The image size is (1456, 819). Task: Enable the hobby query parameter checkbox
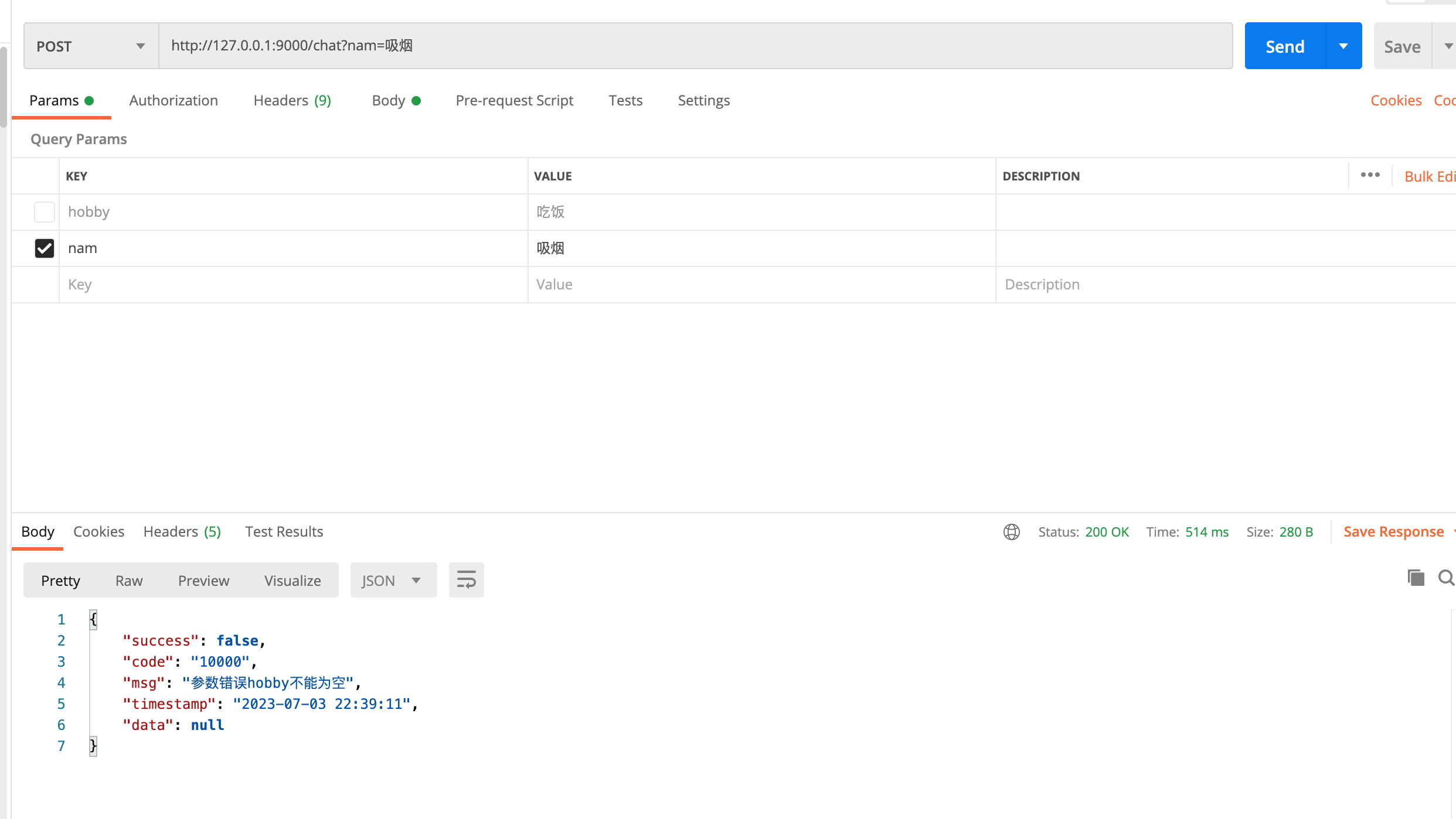coord(45,211)
